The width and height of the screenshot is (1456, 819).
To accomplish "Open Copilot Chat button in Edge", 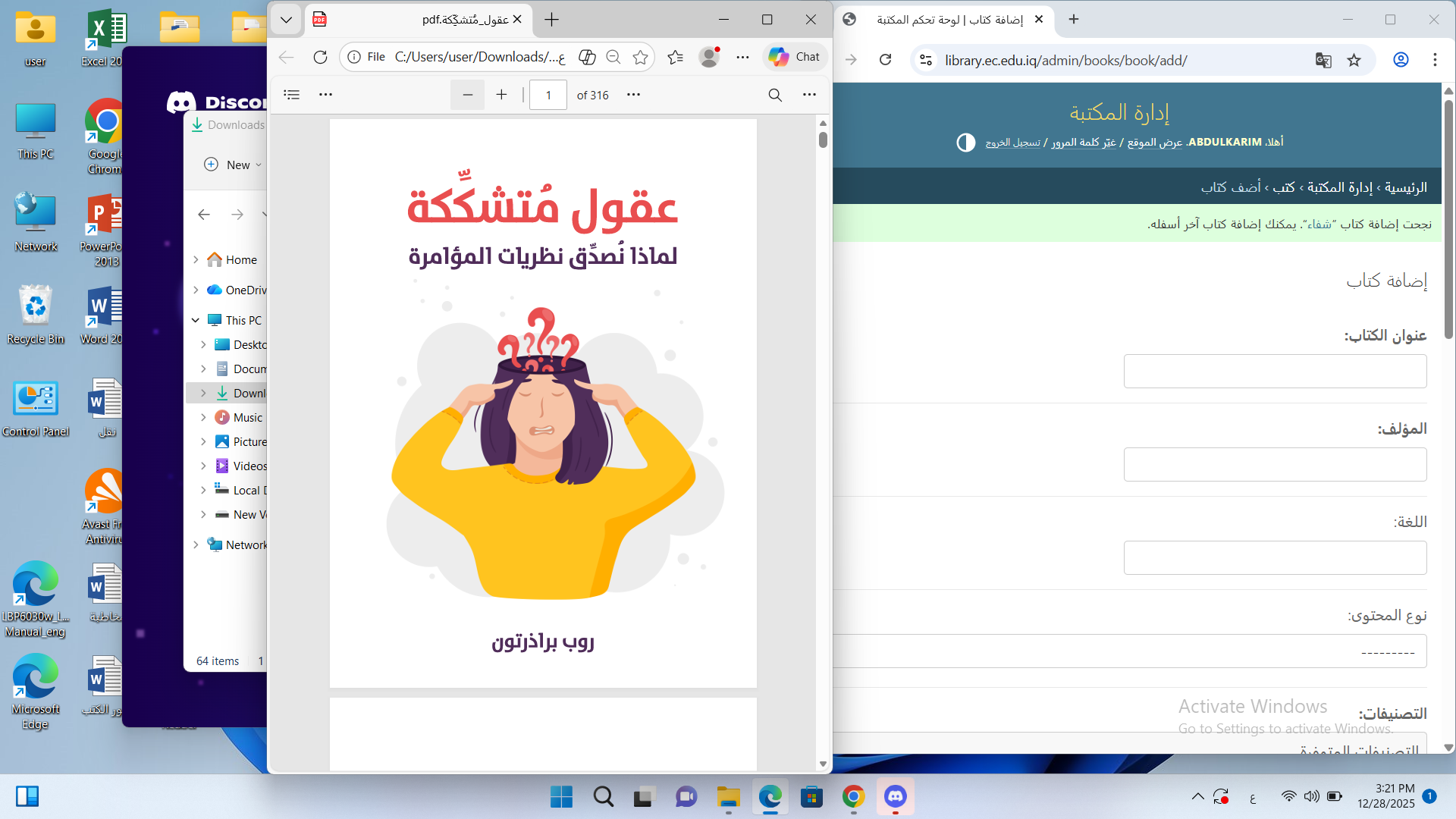I will [x=794, y=57].
